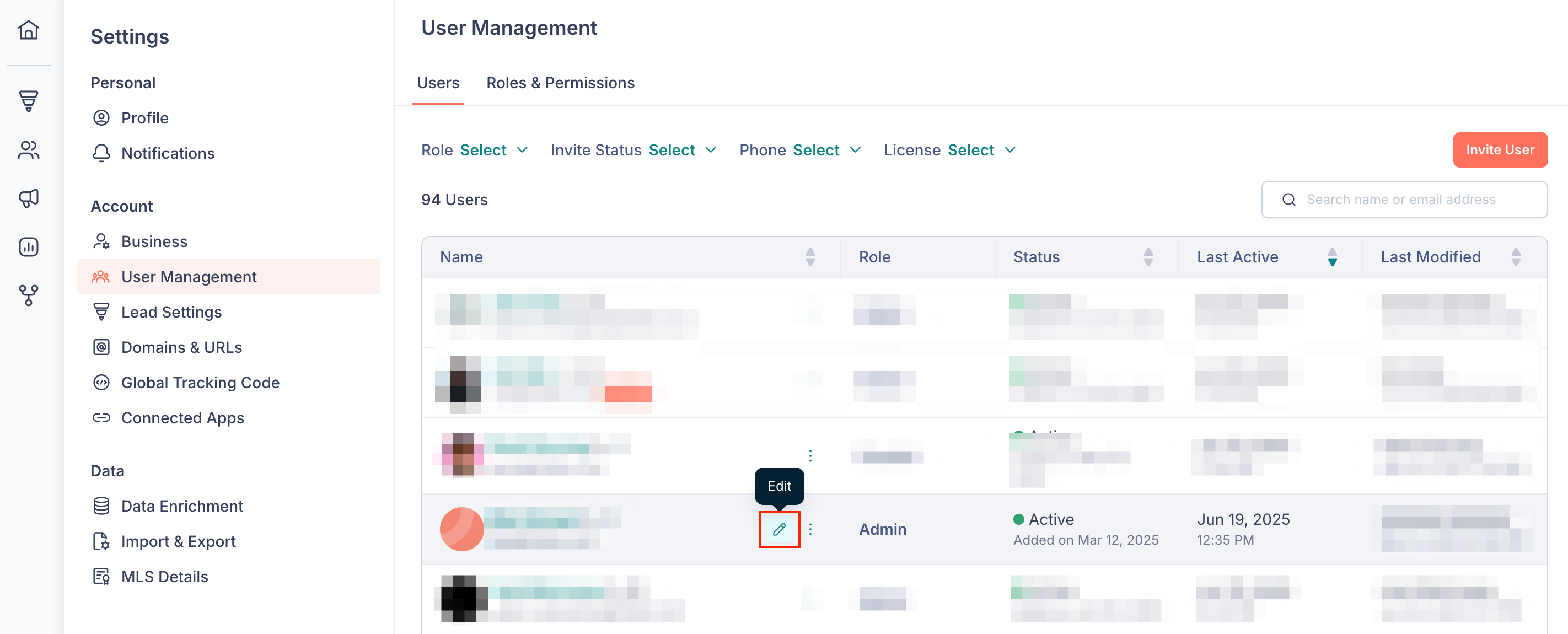
Task: Click the search name or email field
Action: (1404, 200)
